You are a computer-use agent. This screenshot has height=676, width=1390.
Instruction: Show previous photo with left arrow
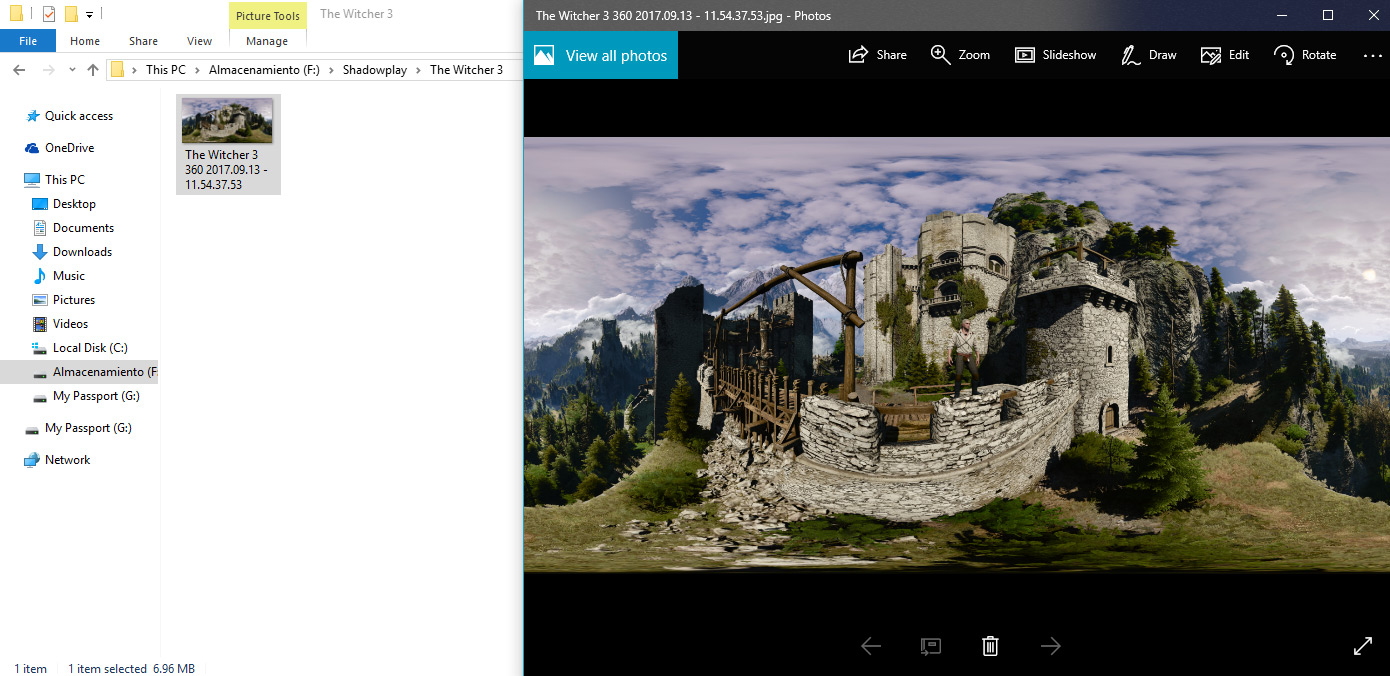(x=871, y=646)
